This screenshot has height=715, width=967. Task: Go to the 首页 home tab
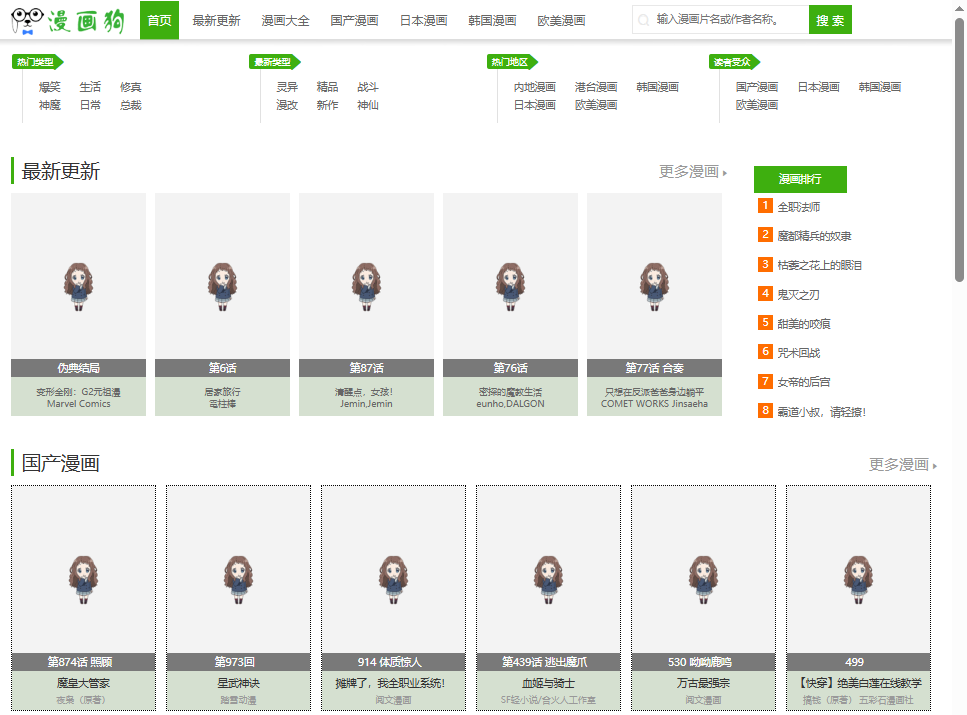[x=159, y=20]
